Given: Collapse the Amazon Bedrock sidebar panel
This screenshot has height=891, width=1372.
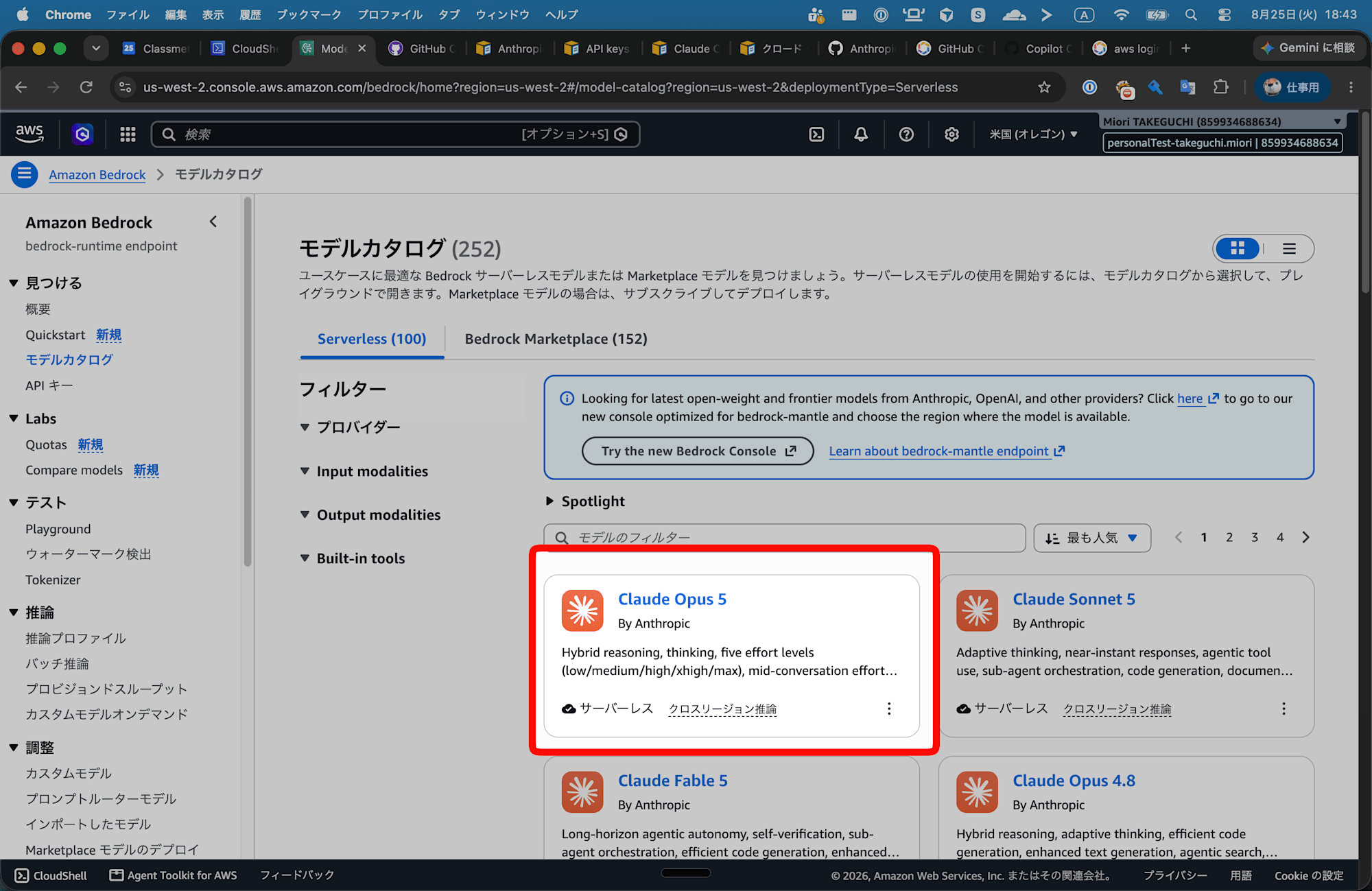Looking at the screenshot, I should (x=213, y=222).
